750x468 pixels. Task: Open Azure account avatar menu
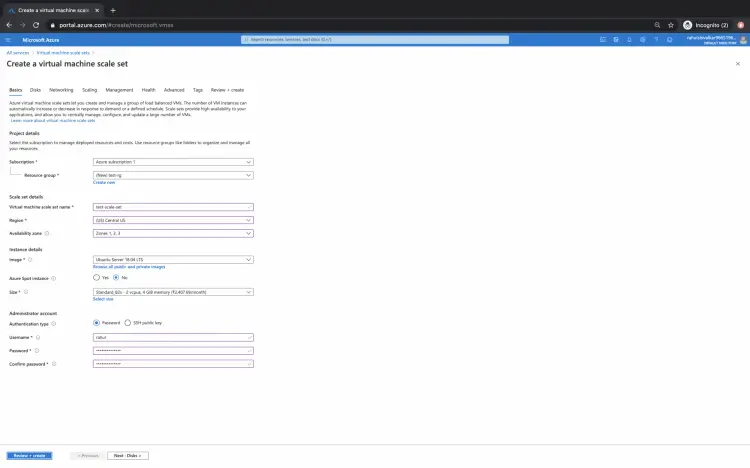coord(743,40)
